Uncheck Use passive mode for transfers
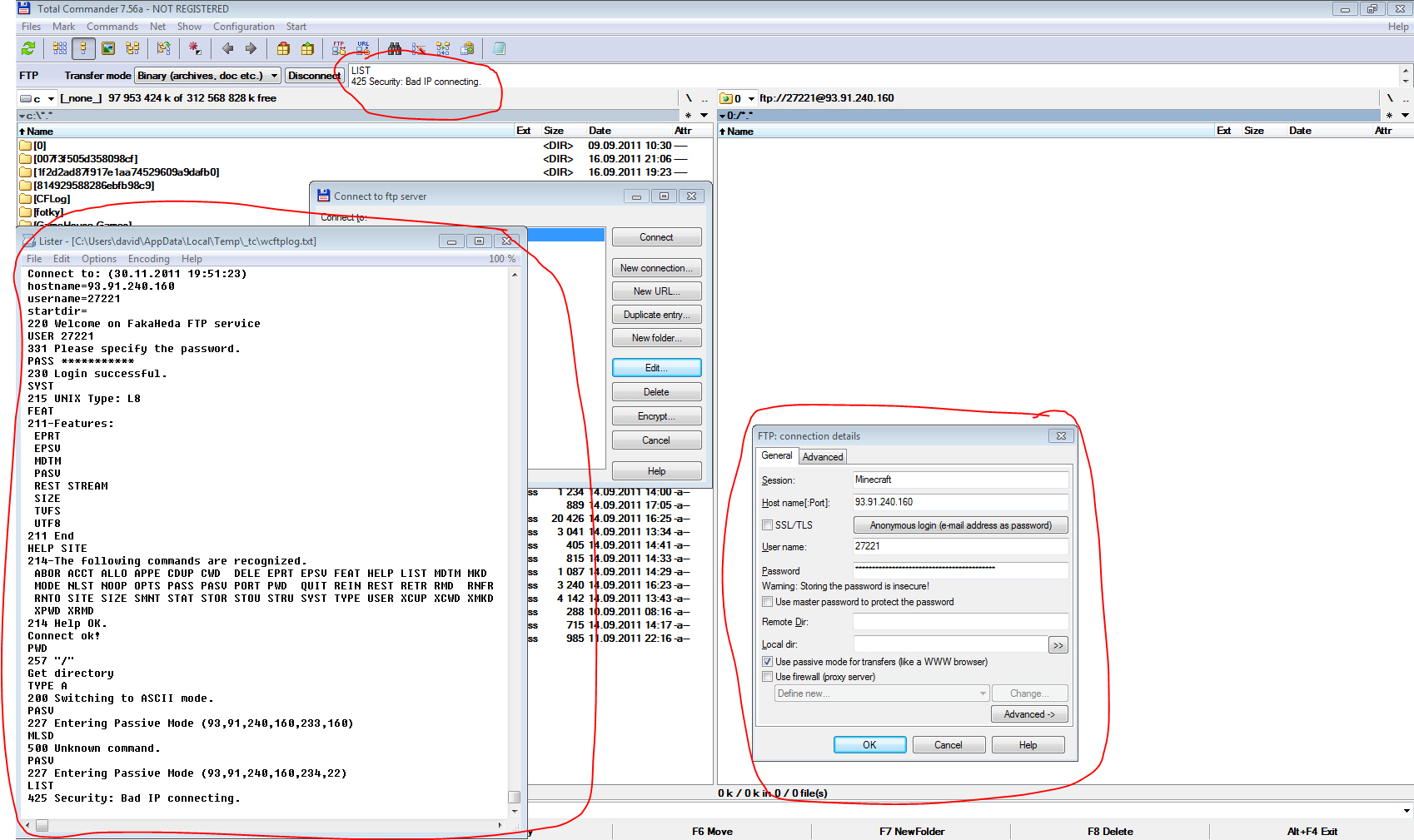 (x=768, y=662)
